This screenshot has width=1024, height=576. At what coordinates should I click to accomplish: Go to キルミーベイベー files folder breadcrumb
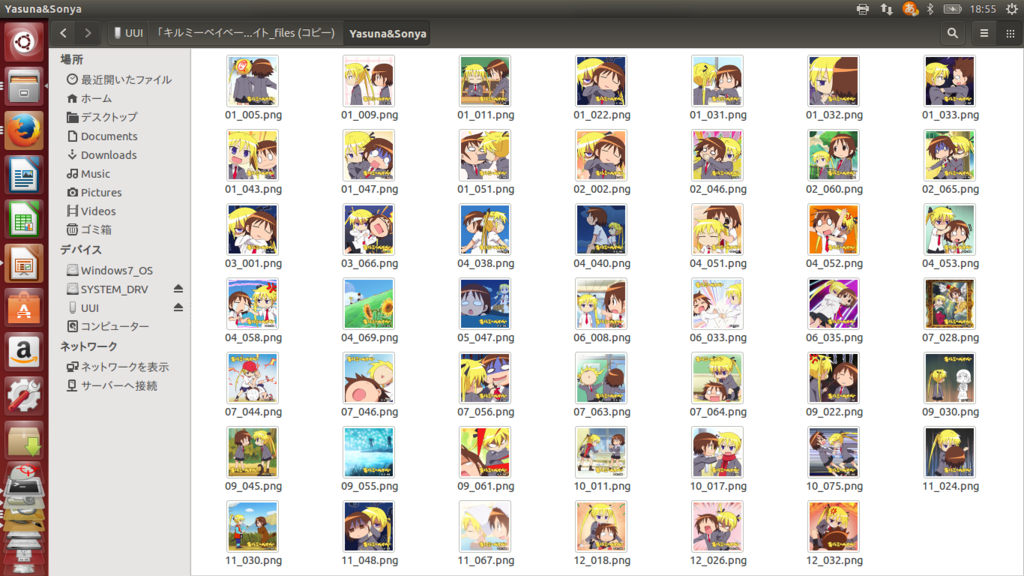pyautogui.click(x=245, y=33)
